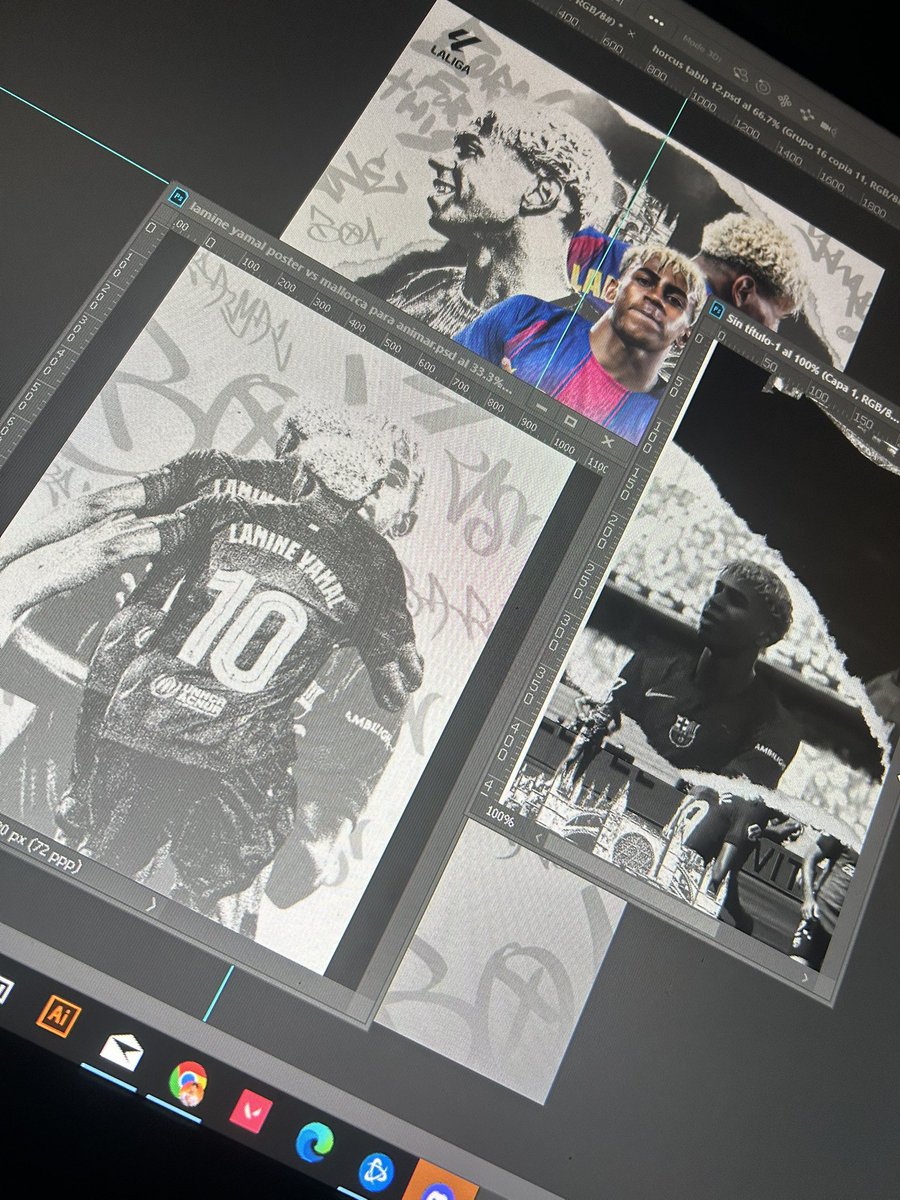Select the 3D pan icon
Viewport: 900px width, 1200px height.
pos(784,100)
